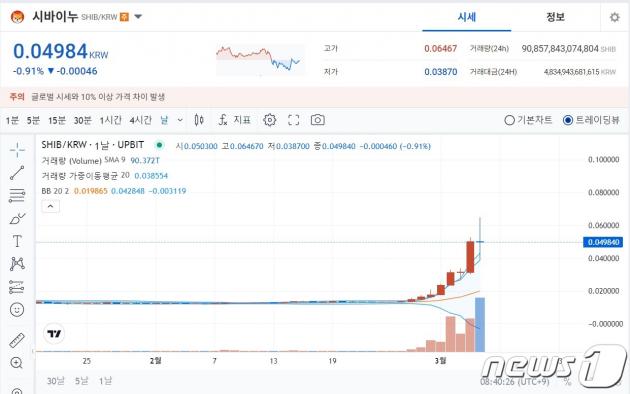Click the SHIB/KRW chart title legend
630x394 pixels.
coord(92,145)
